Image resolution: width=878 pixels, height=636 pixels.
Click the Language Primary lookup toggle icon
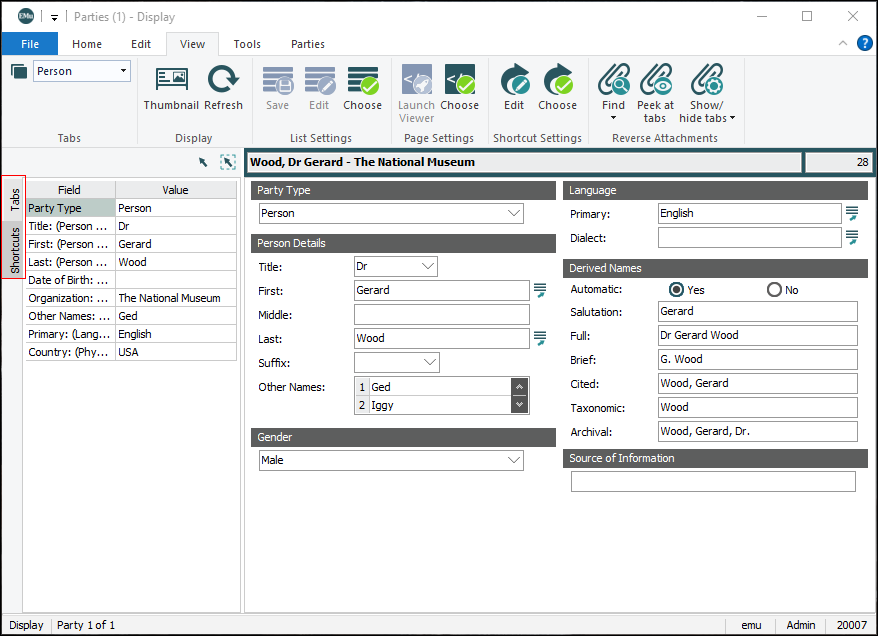(x=852, y=212)
